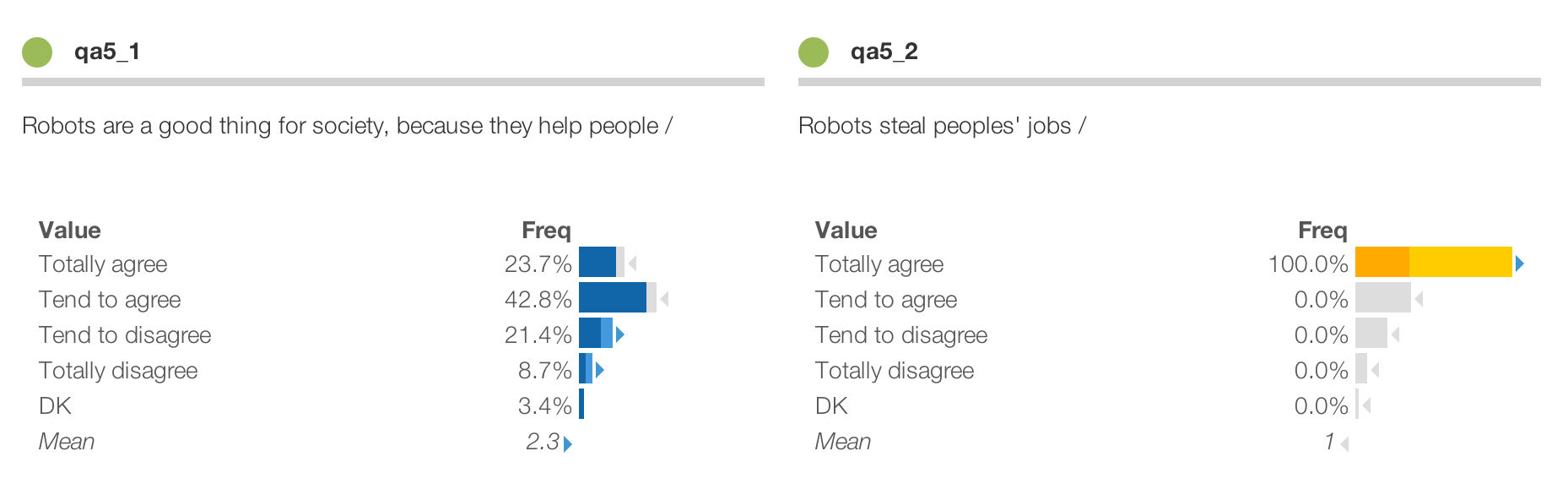1568x500 pixels.
Task: Click the Freq column header in qa5_1
Action: (546, 231)
